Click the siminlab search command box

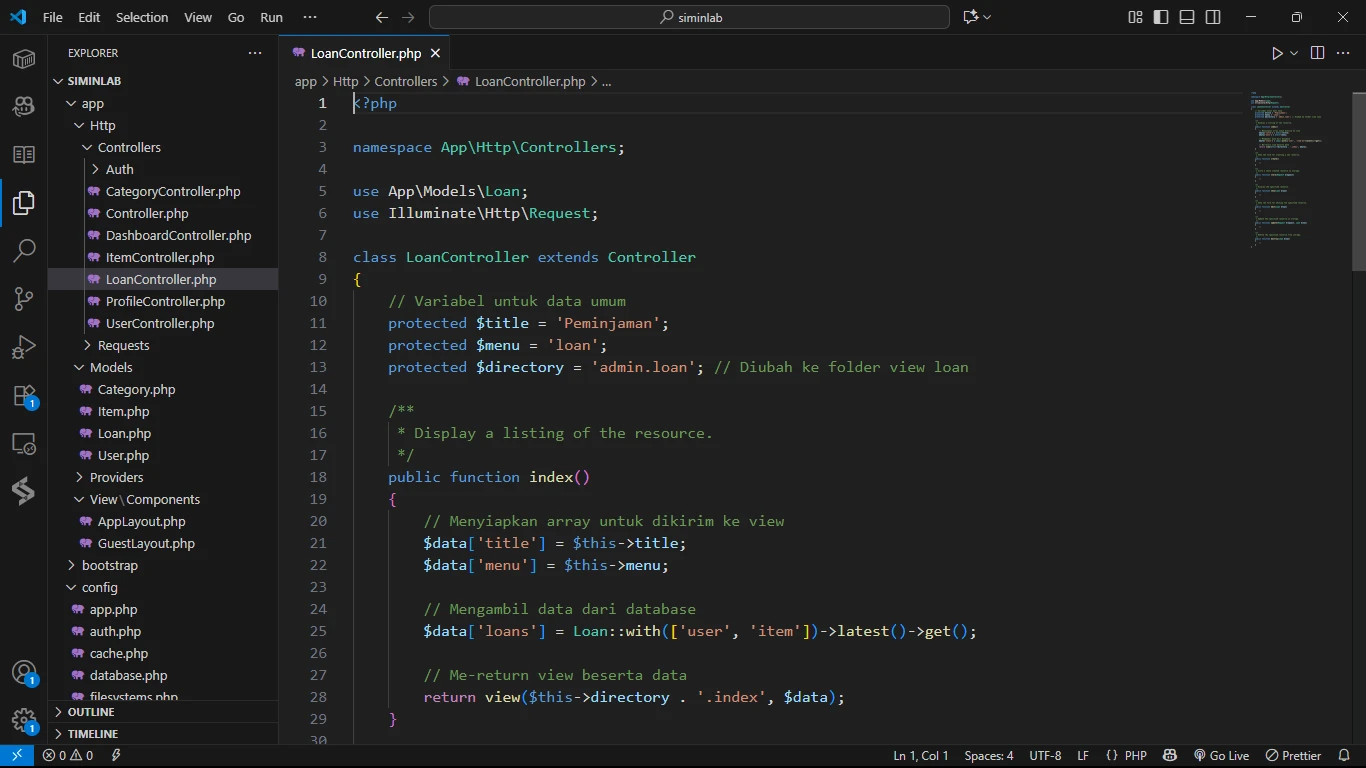tap(689, 17)
